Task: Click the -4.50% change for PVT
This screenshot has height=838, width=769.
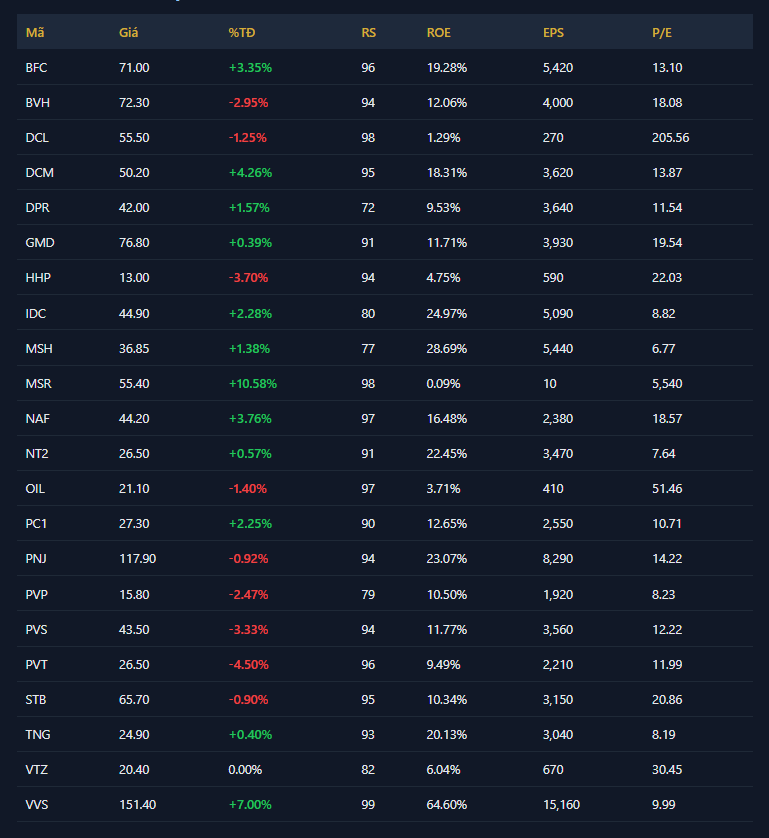Action: (248, 665)
